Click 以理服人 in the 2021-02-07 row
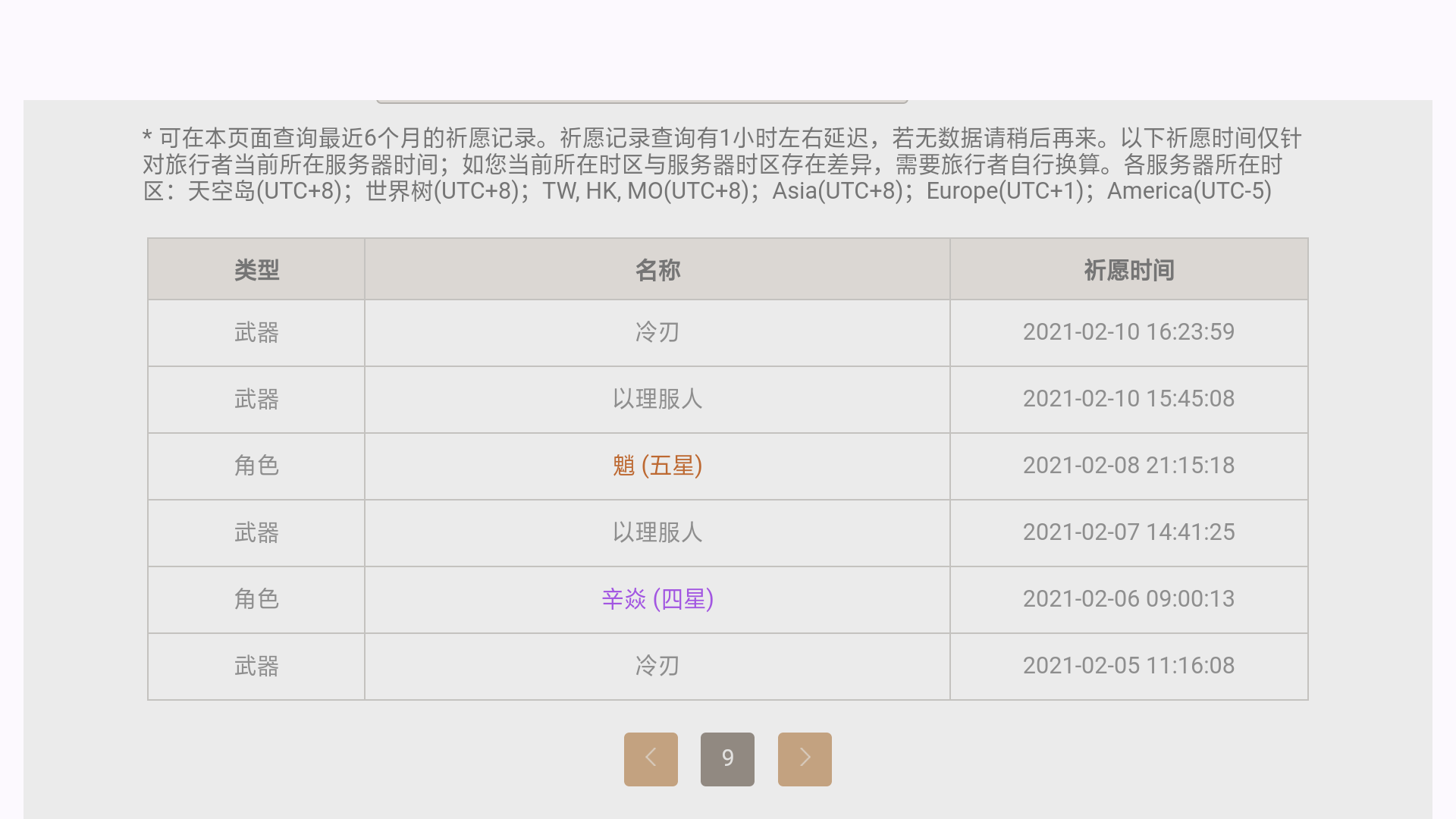The height and width of the screenshot is (819, 1456). tap(657, 532)
